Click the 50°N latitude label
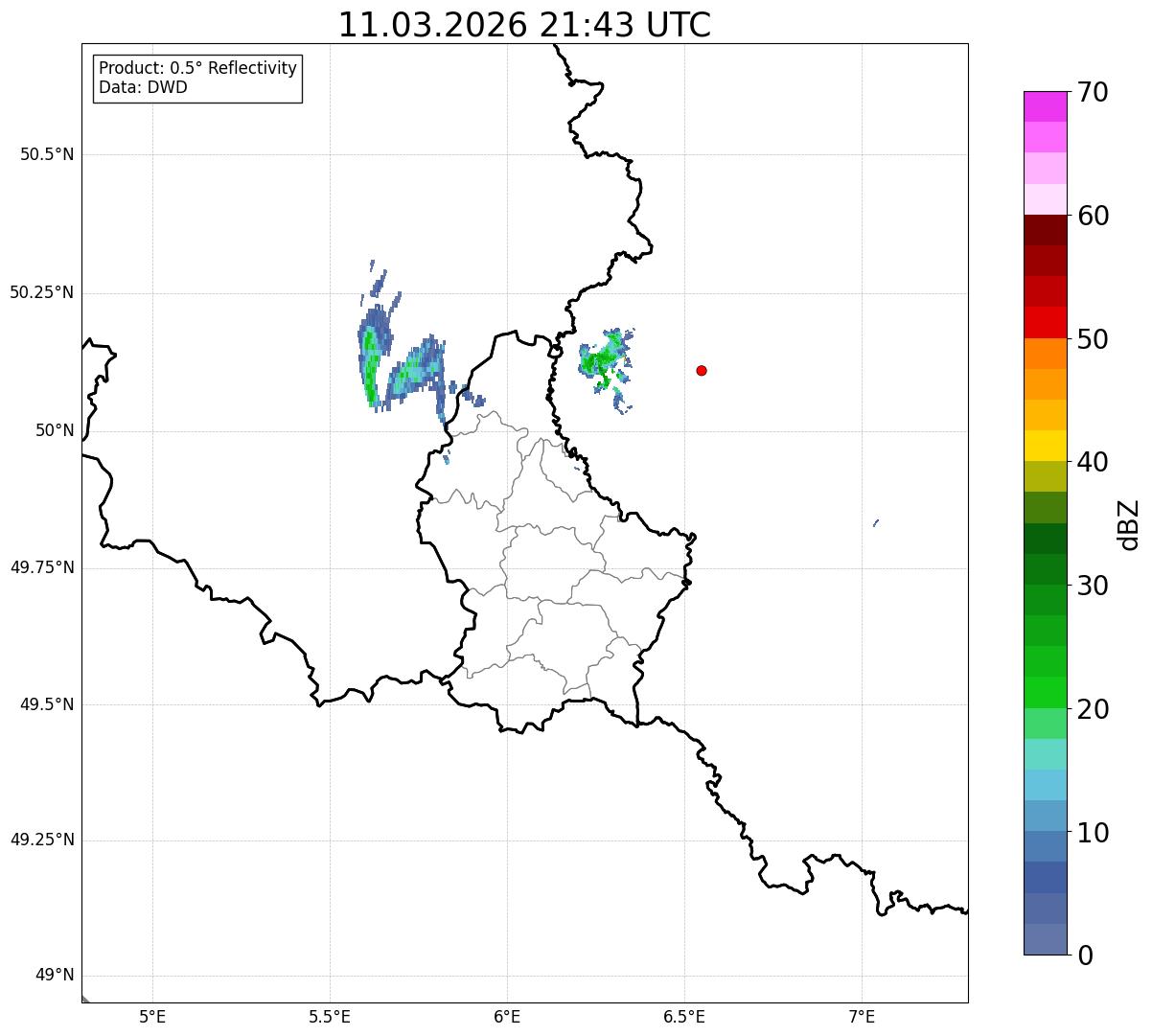Screen dimensions: 1152x1036 coord(55,430)
